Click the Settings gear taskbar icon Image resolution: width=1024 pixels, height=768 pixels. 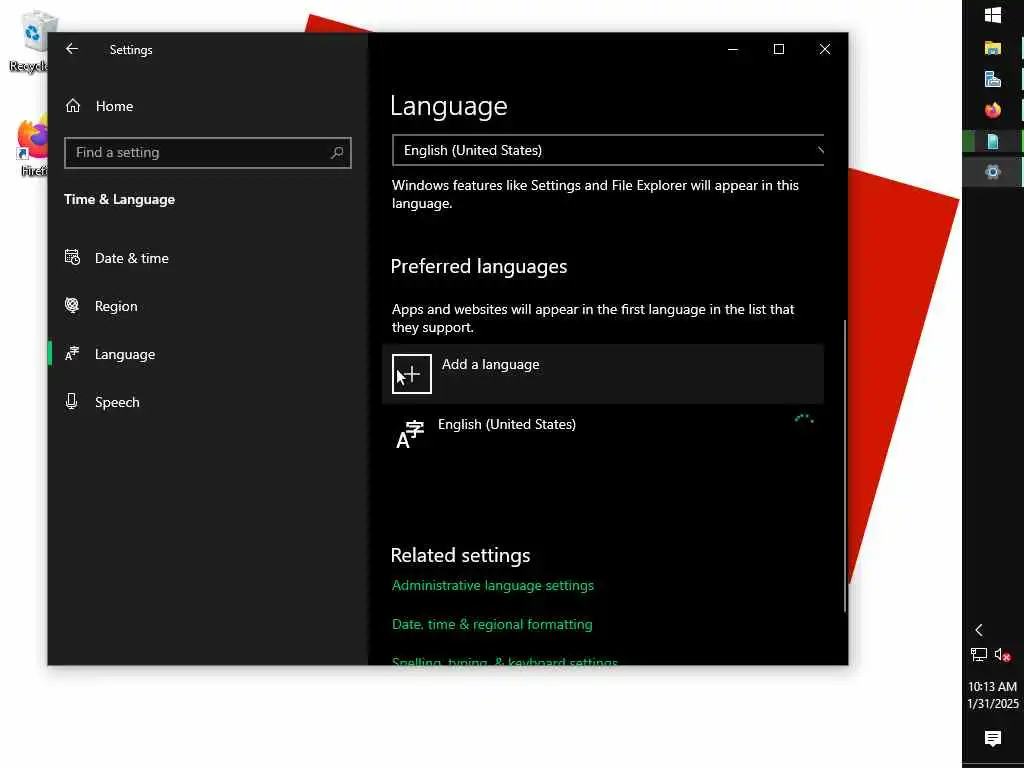coord(993,172)
